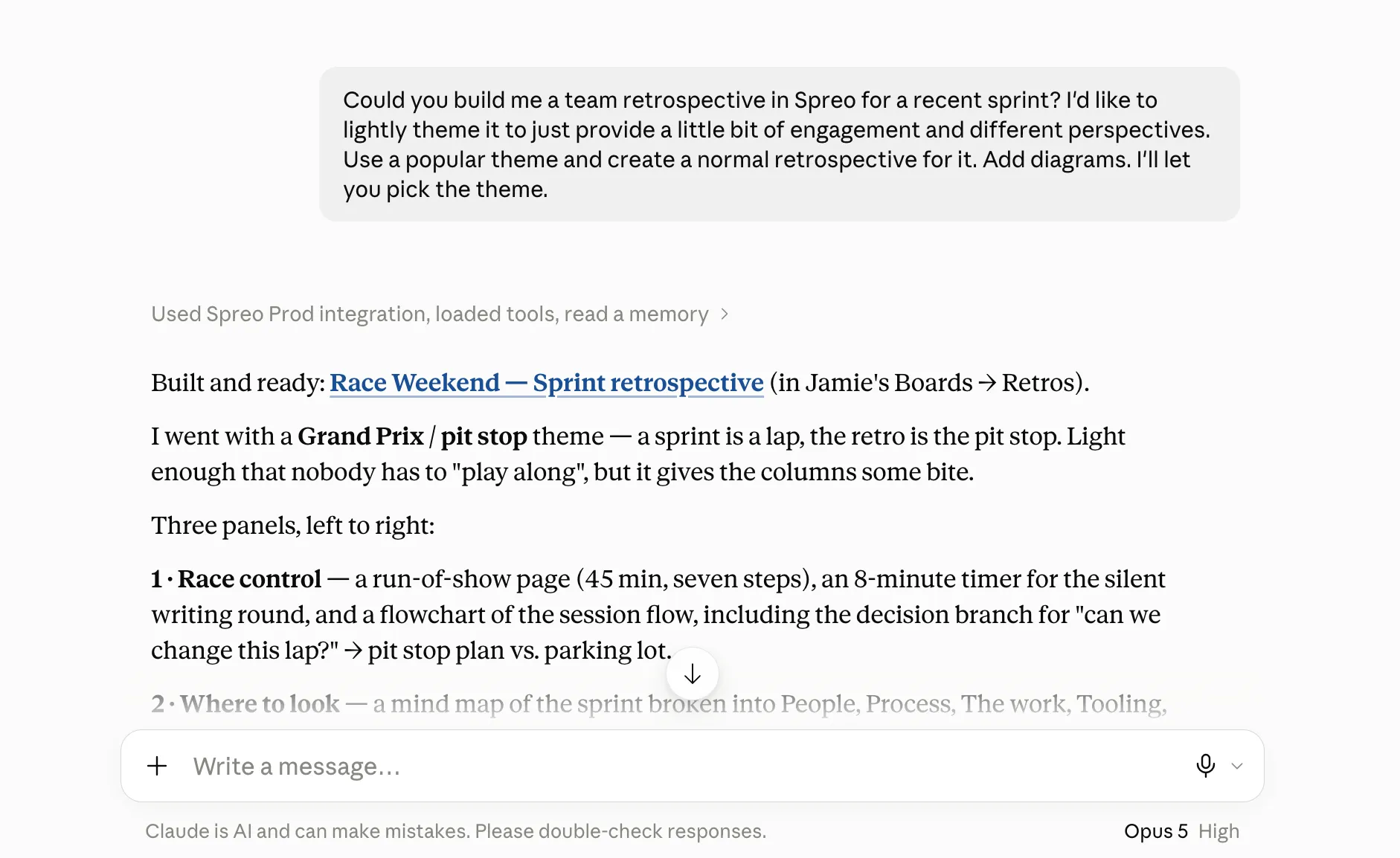Click the 'Three panels, left to right:' line

pos(292,526)
